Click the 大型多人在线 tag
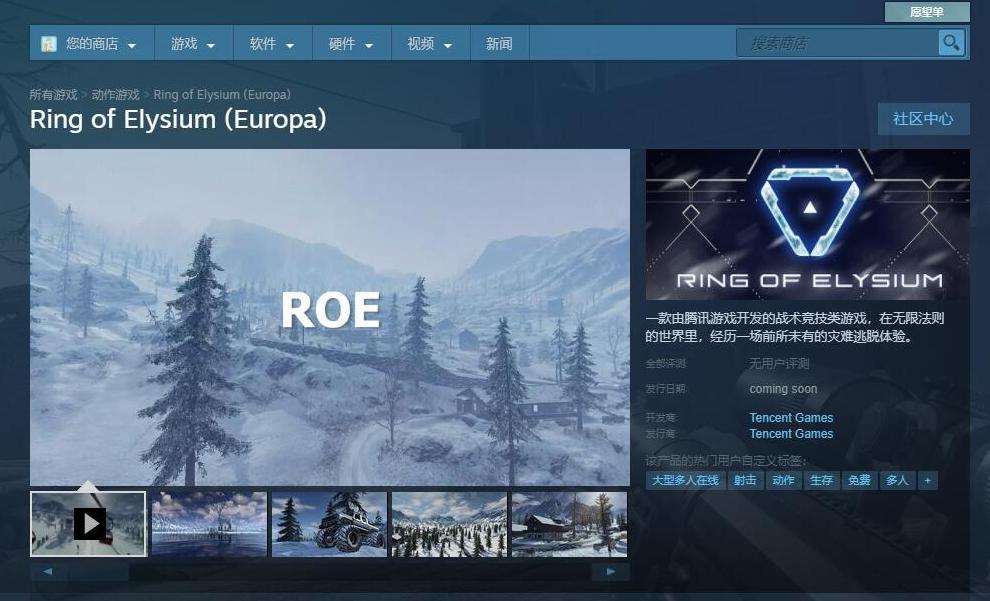The image size is (990, 601). [686, 480]
